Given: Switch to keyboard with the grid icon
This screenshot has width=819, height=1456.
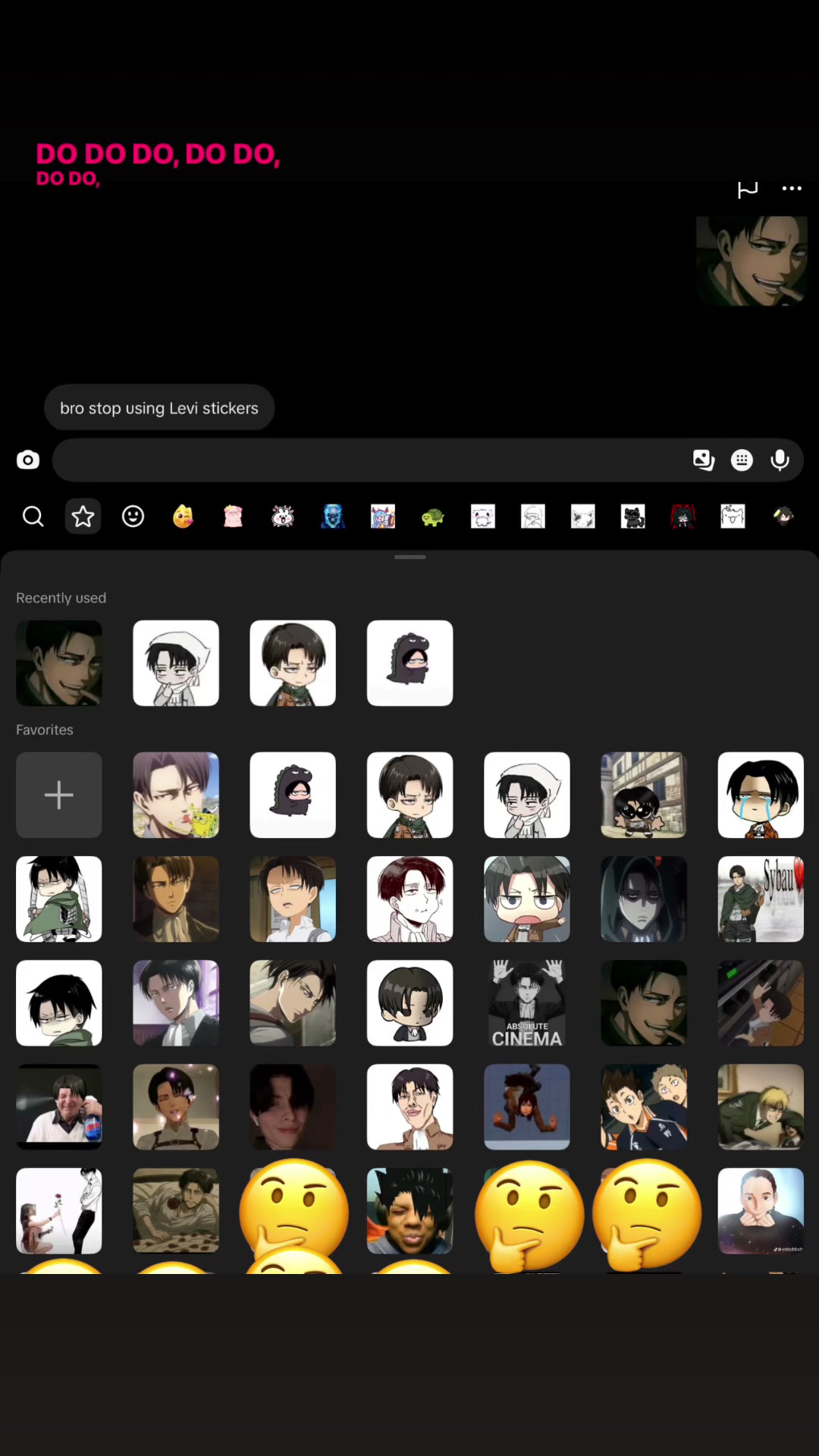Looking at the screenshot, I should (742, 460).
